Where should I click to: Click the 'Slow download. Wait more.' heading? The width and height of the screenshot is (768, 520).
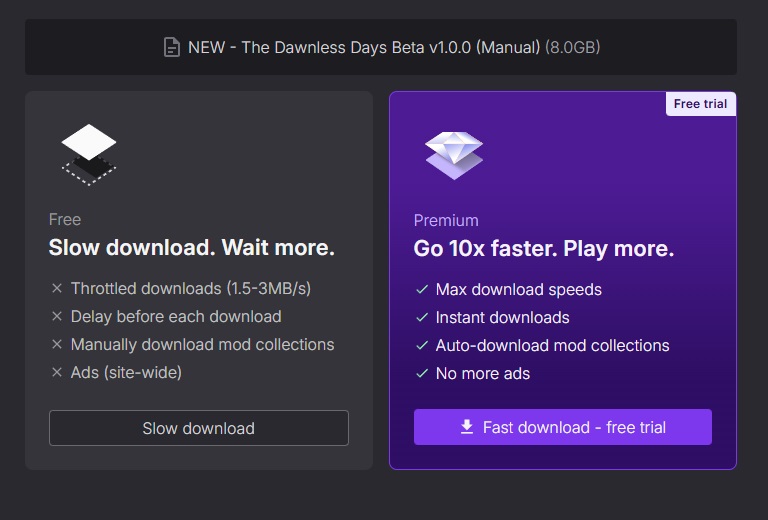click(191, 248)
